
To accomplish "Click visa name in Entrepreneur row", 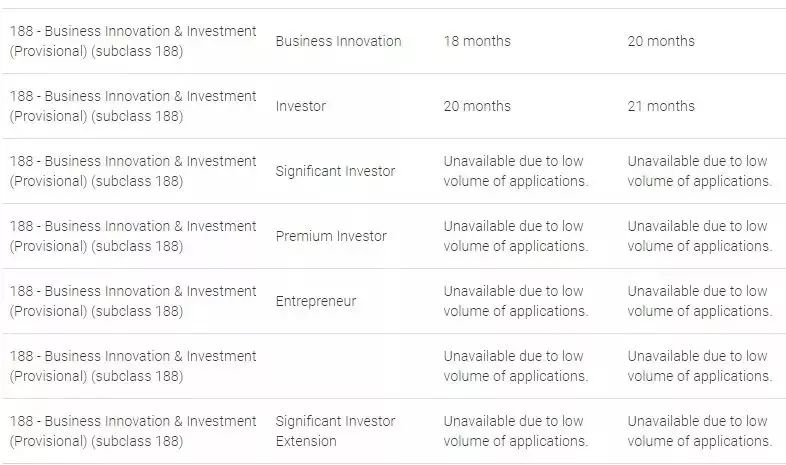I will (133, 301).
